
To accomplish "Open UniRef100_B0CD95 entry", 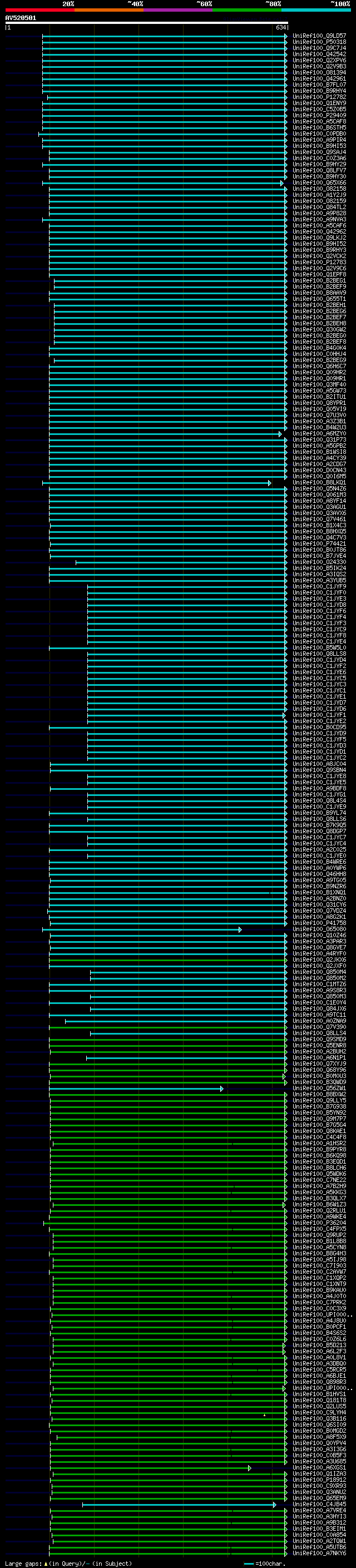I will coord(319,728).
